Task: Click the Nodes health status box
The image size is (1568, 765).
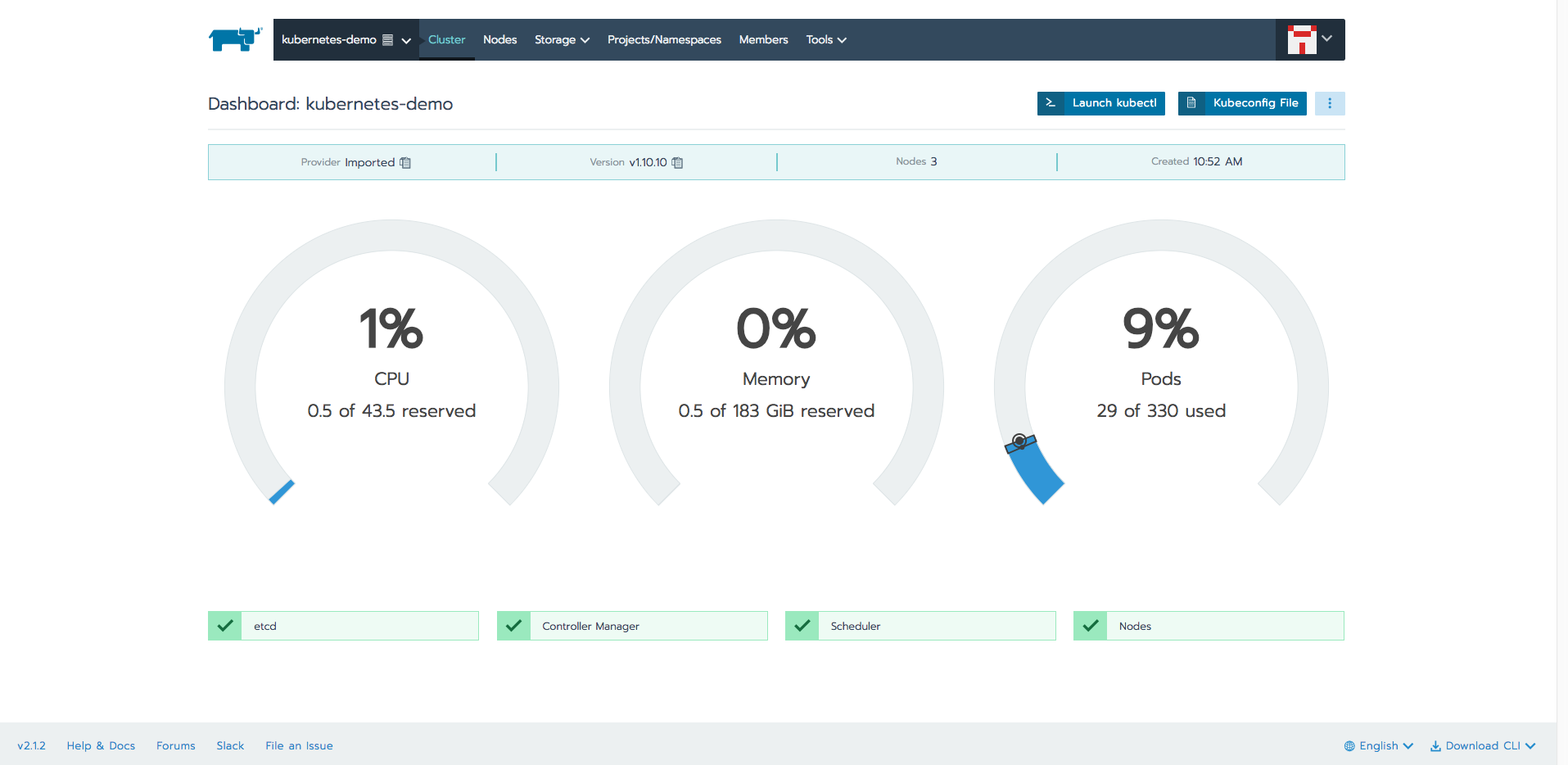Action: point(1209,626)
